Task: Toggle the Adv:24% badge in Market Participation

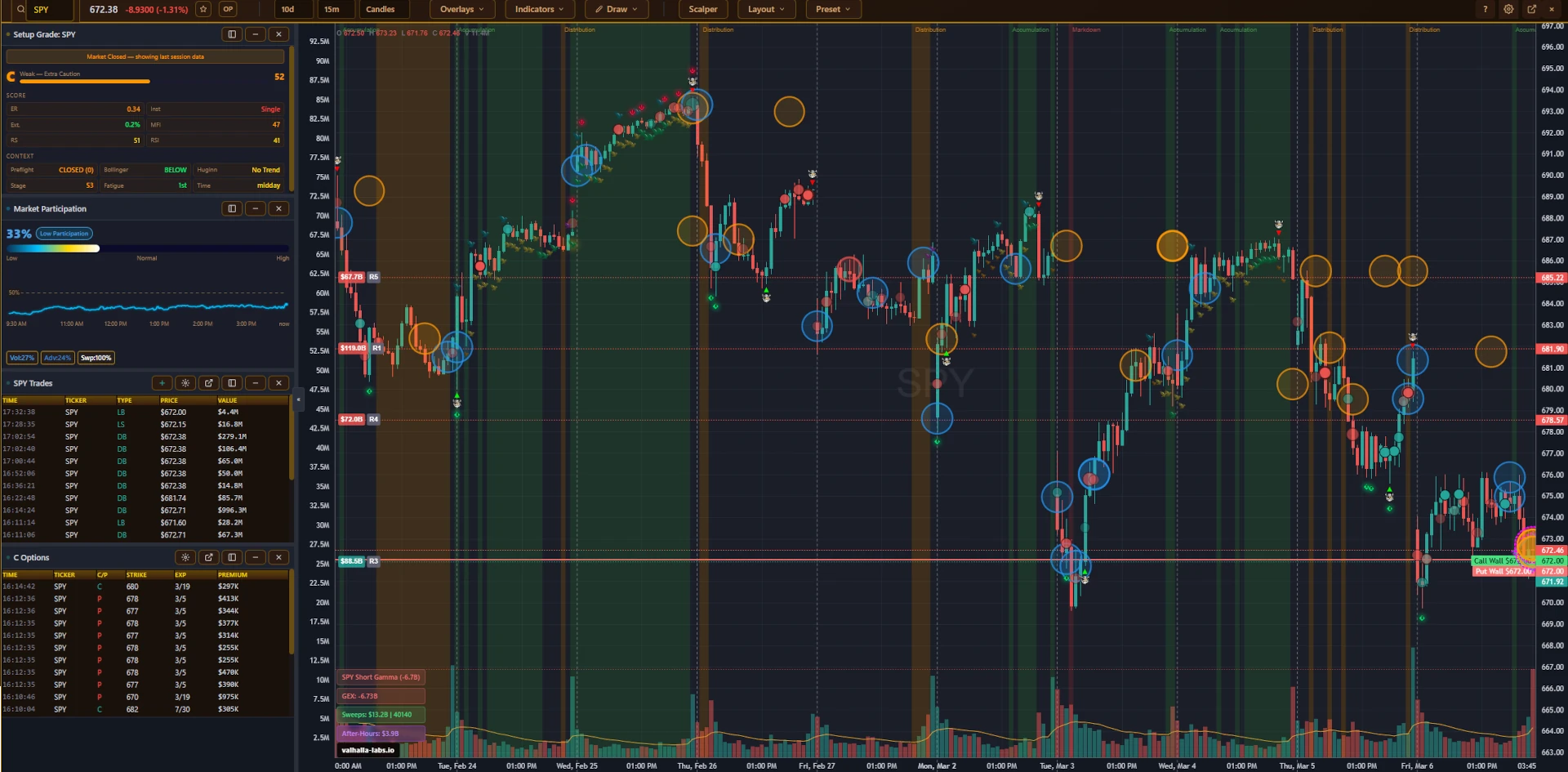Action: 56,358
